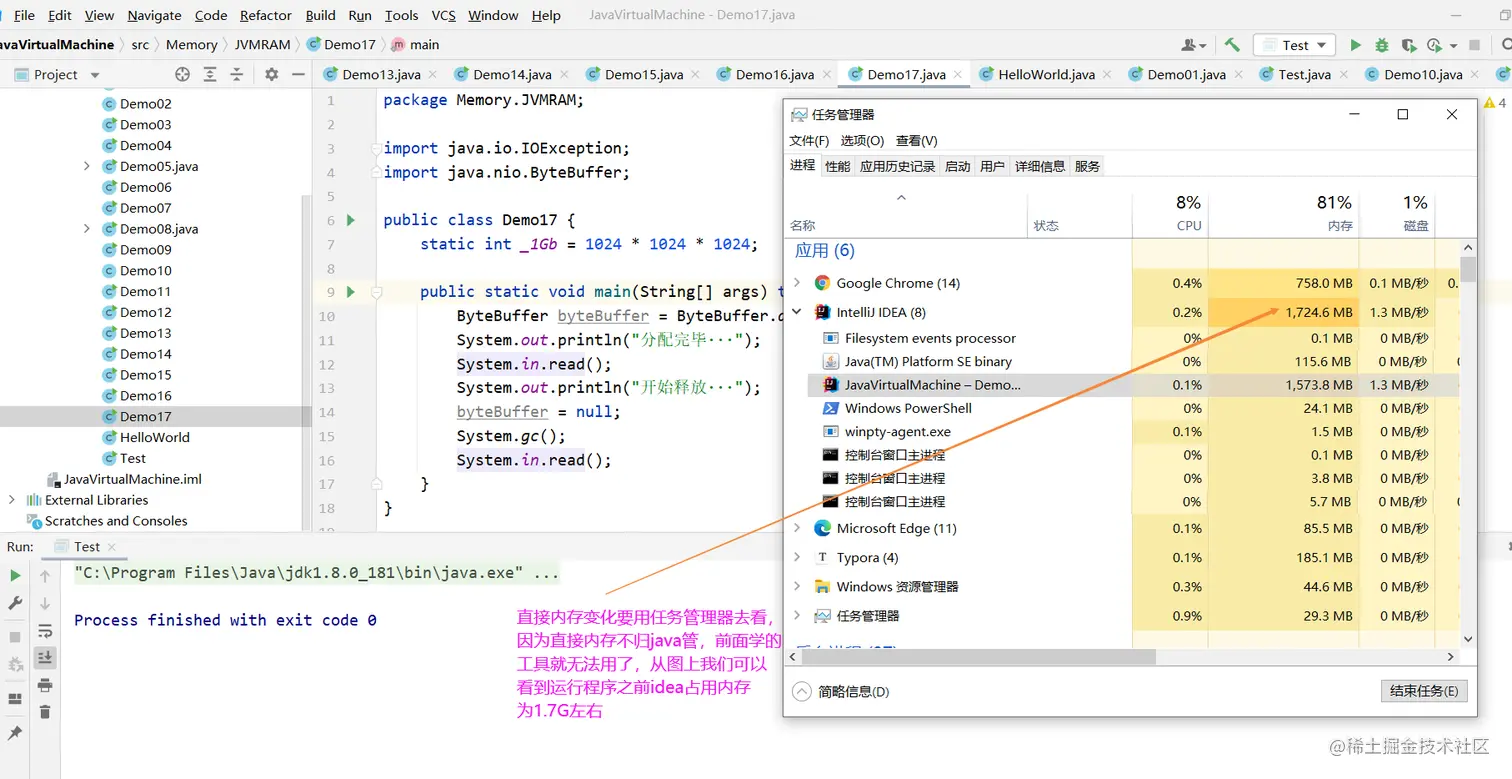Click Task Manager horizontal scrollbar thumb

tap(979, 657)
